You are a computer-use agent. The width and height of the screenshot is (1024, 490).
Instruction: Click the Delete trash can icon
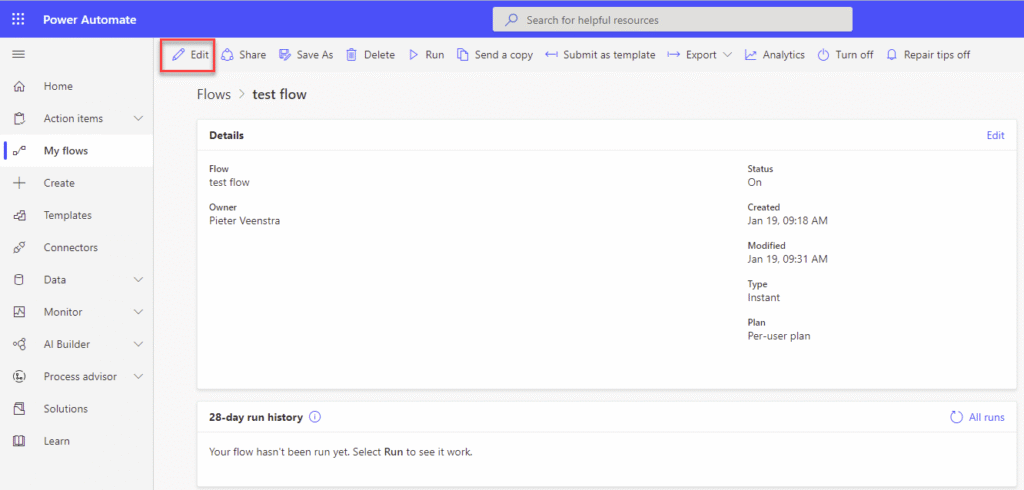(x=351, y=55)
